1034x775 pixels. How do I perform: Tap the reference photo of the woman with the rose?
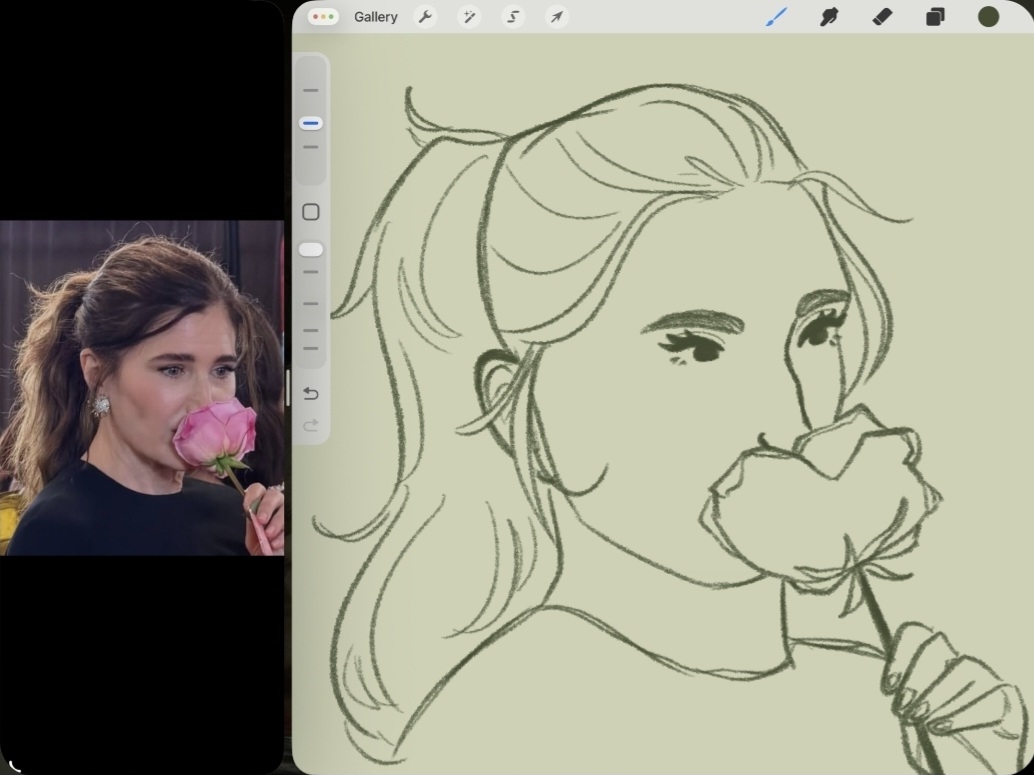coord(142,388)
